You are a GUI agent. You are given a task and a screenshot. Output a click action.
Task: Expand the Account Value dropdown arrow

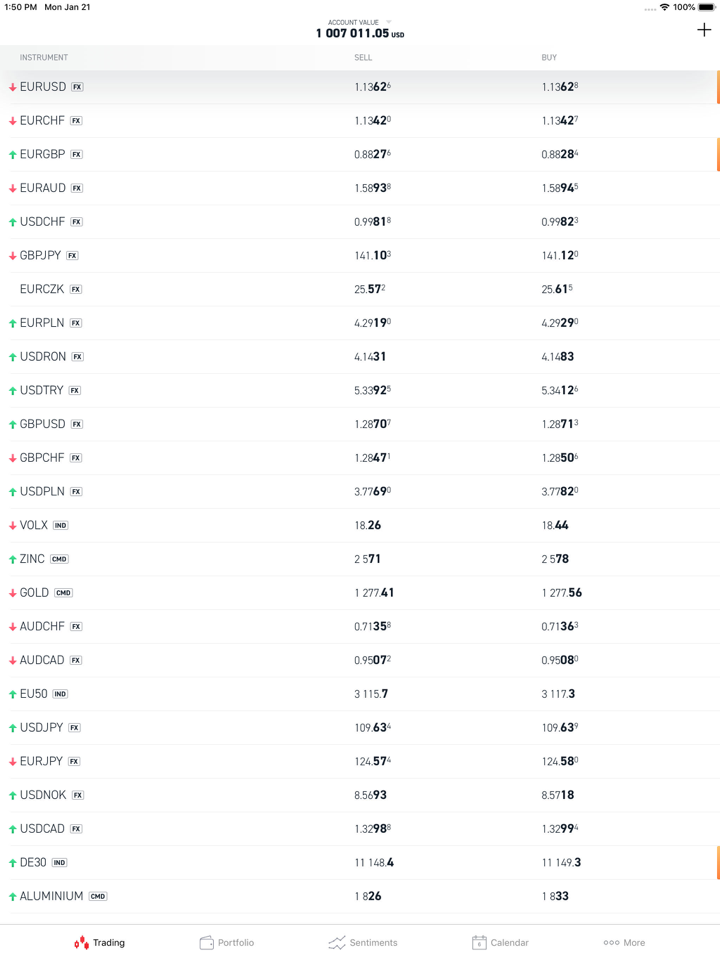click(389, 22)
